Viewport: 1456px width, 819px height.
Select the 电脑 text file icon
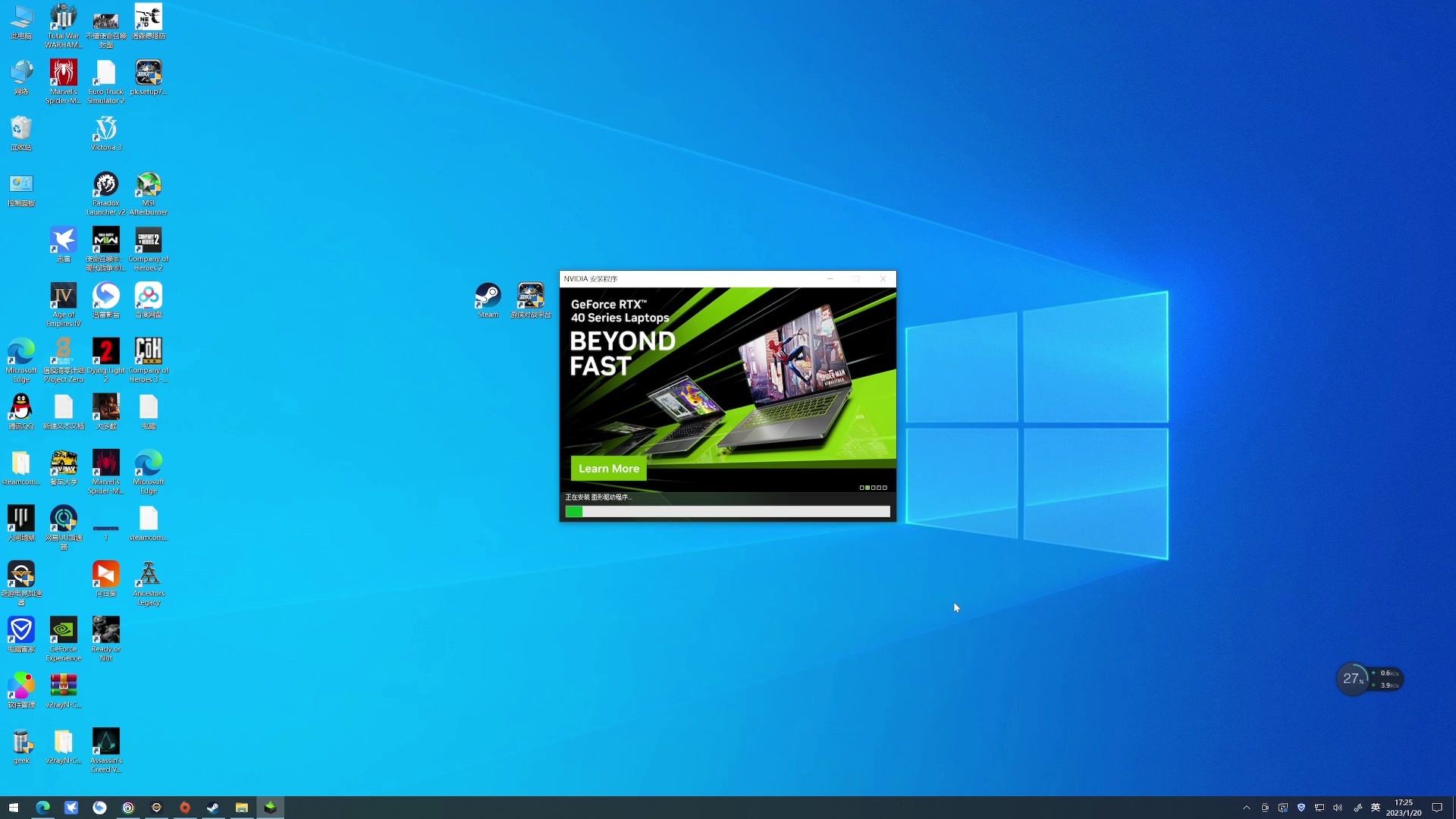point(149,413)
